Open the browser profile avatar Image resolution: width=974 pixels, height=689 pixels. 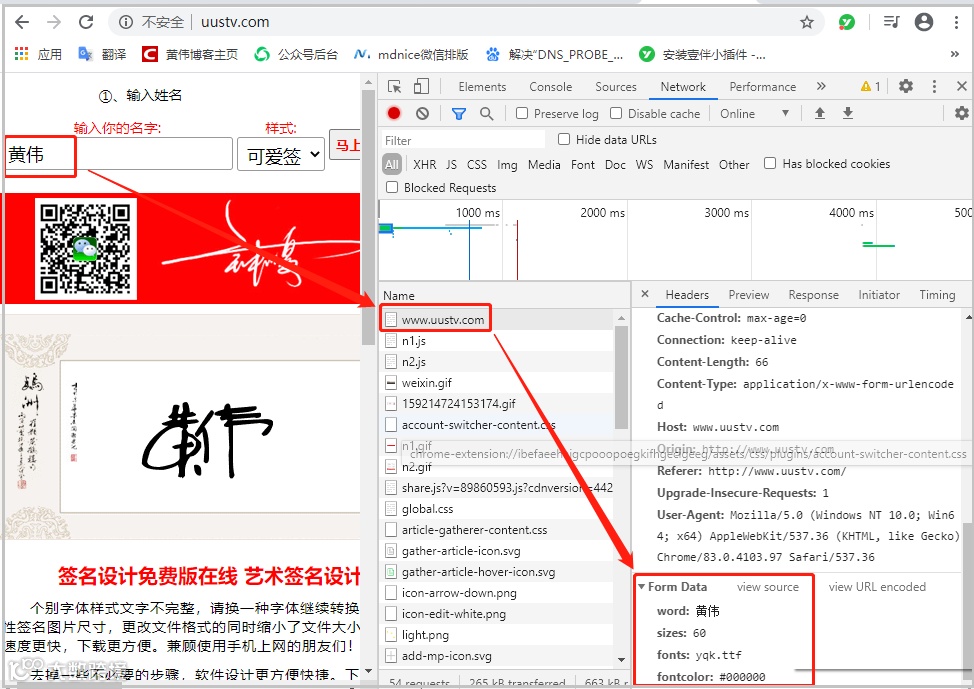[924, 22]
